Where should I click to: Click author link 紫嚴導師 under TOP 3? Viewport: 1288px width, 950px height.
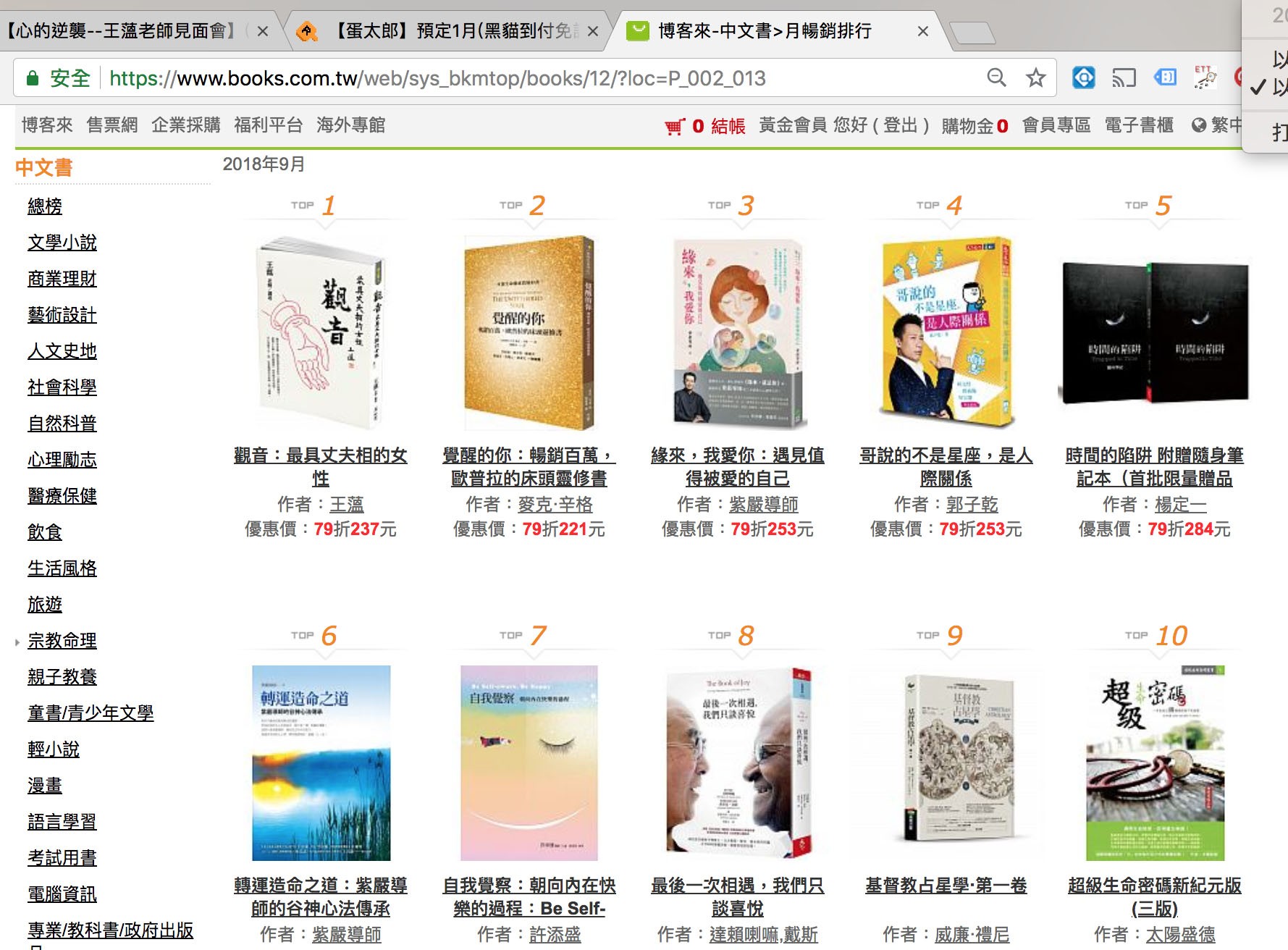tap(764, 504)
